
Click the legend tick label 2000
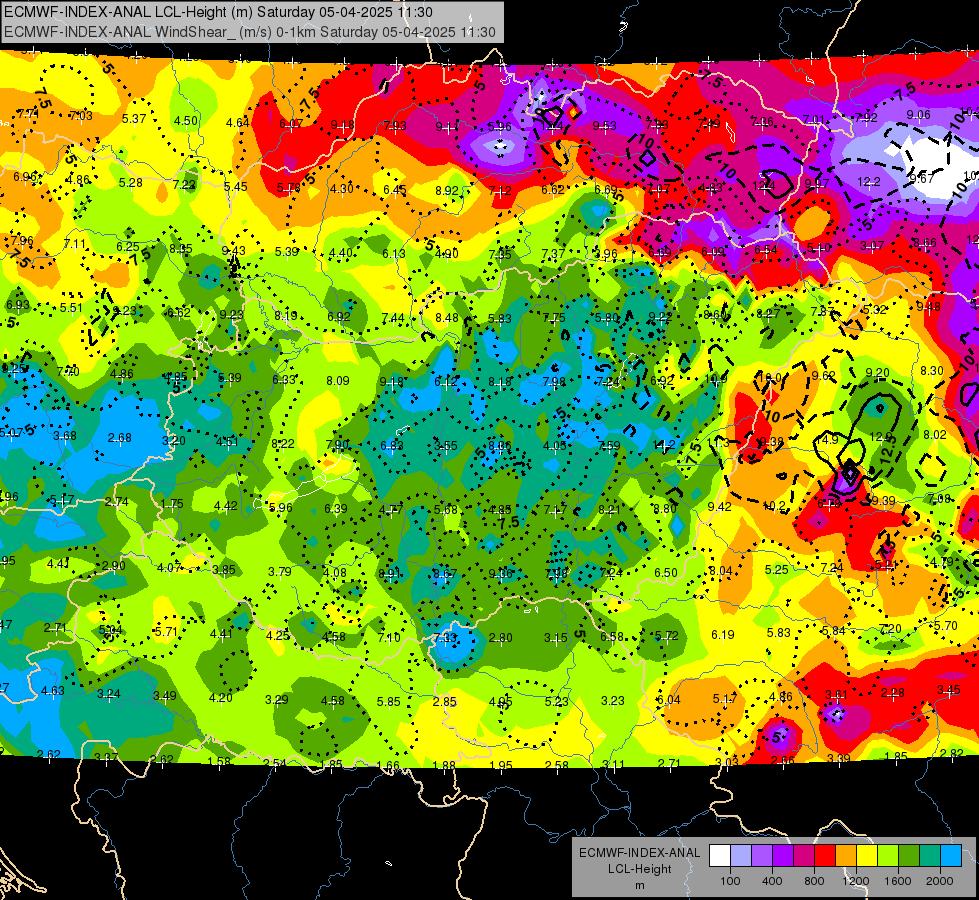[939, 881]
